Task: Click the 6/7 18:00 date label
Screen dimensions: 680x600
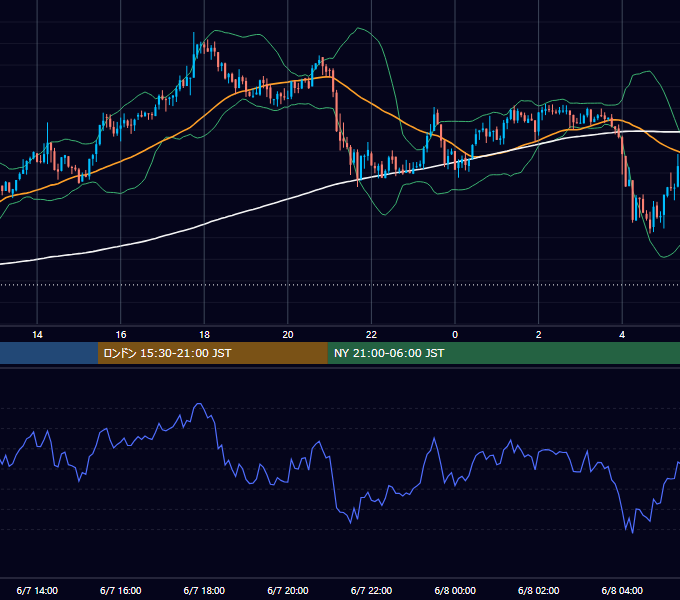Action: coord(204,590)
